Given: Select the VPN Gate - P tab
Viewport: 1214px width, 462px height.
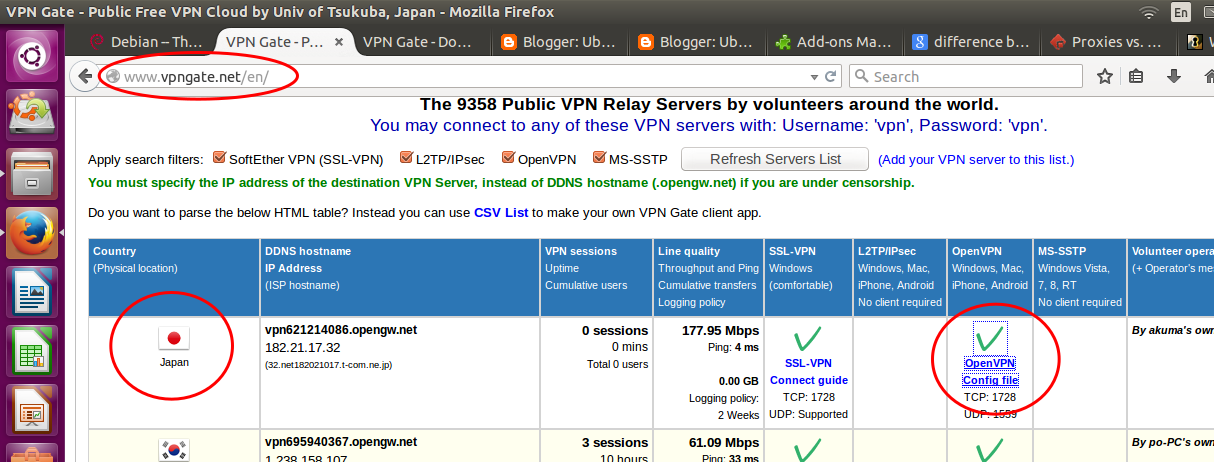Looking at the screenshot, I should click(284, 42).
